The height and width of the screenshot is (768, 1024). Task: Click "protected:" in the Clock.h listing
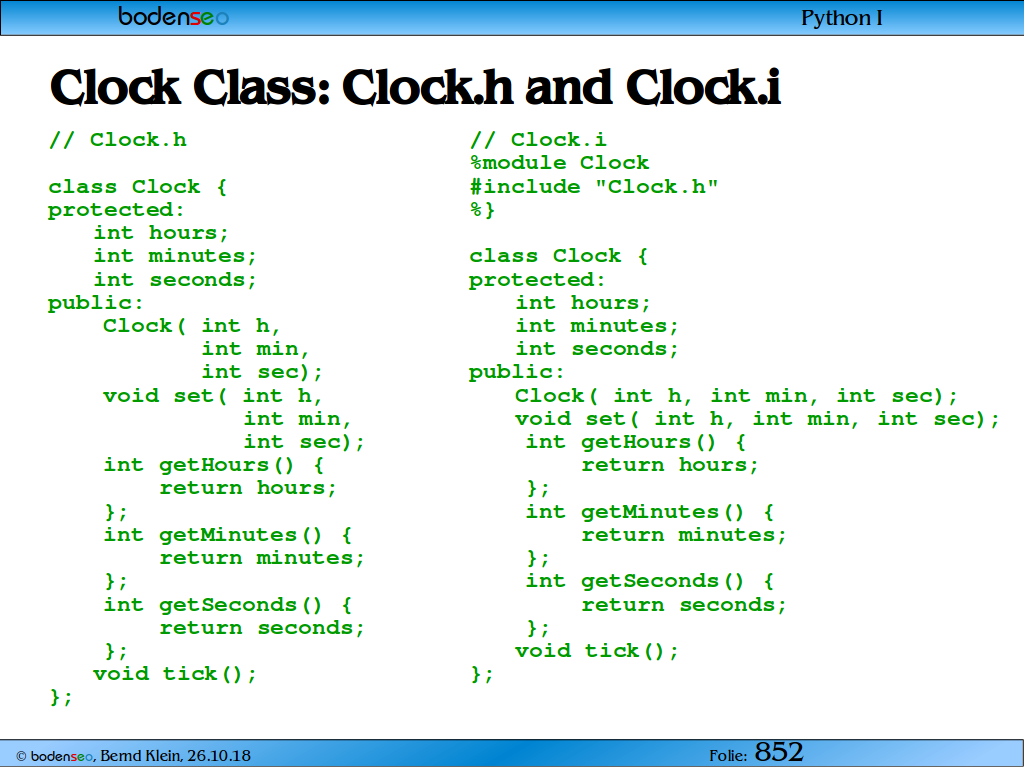(116, 210)
